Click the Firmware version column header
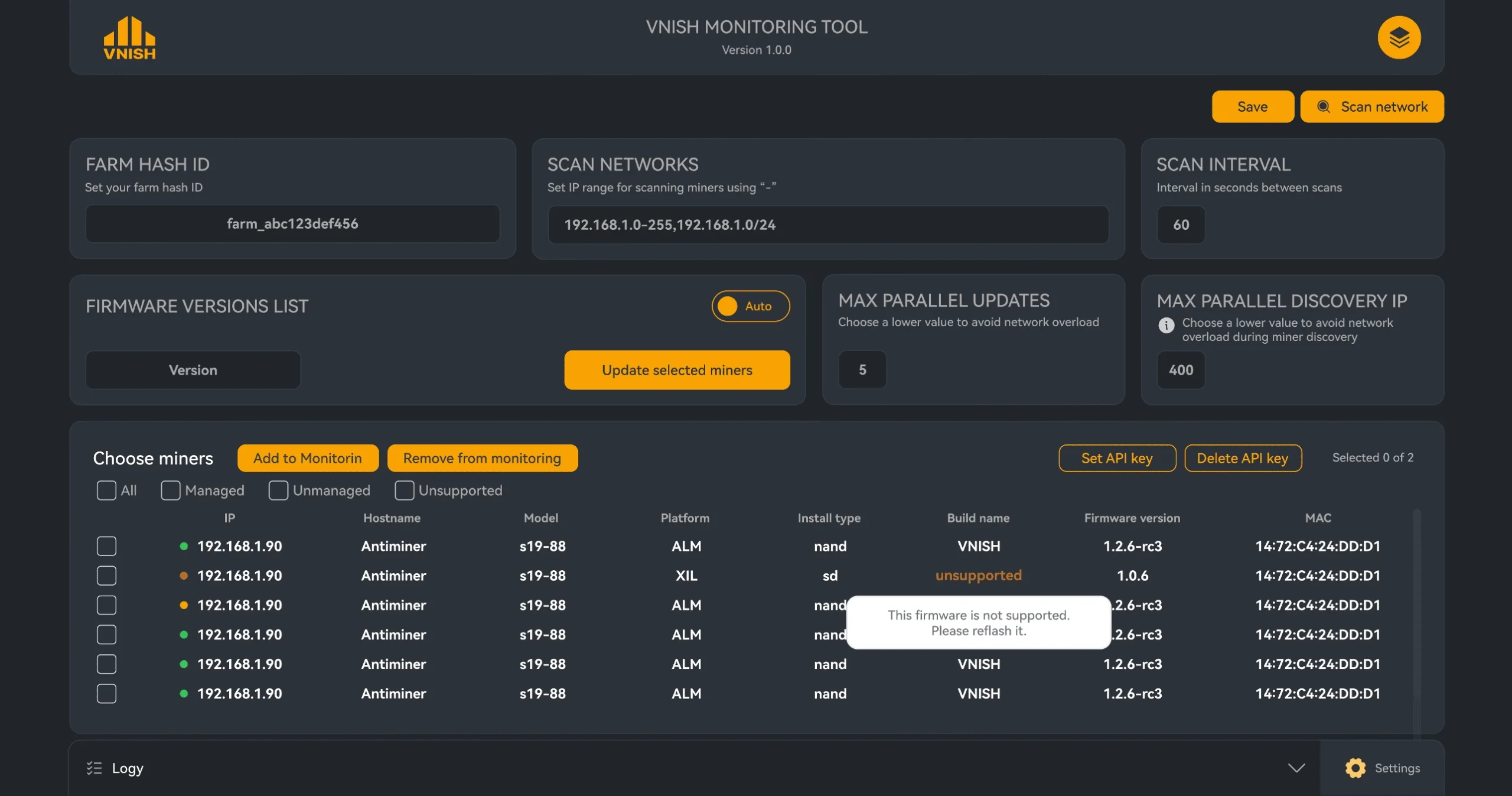 1132,518
